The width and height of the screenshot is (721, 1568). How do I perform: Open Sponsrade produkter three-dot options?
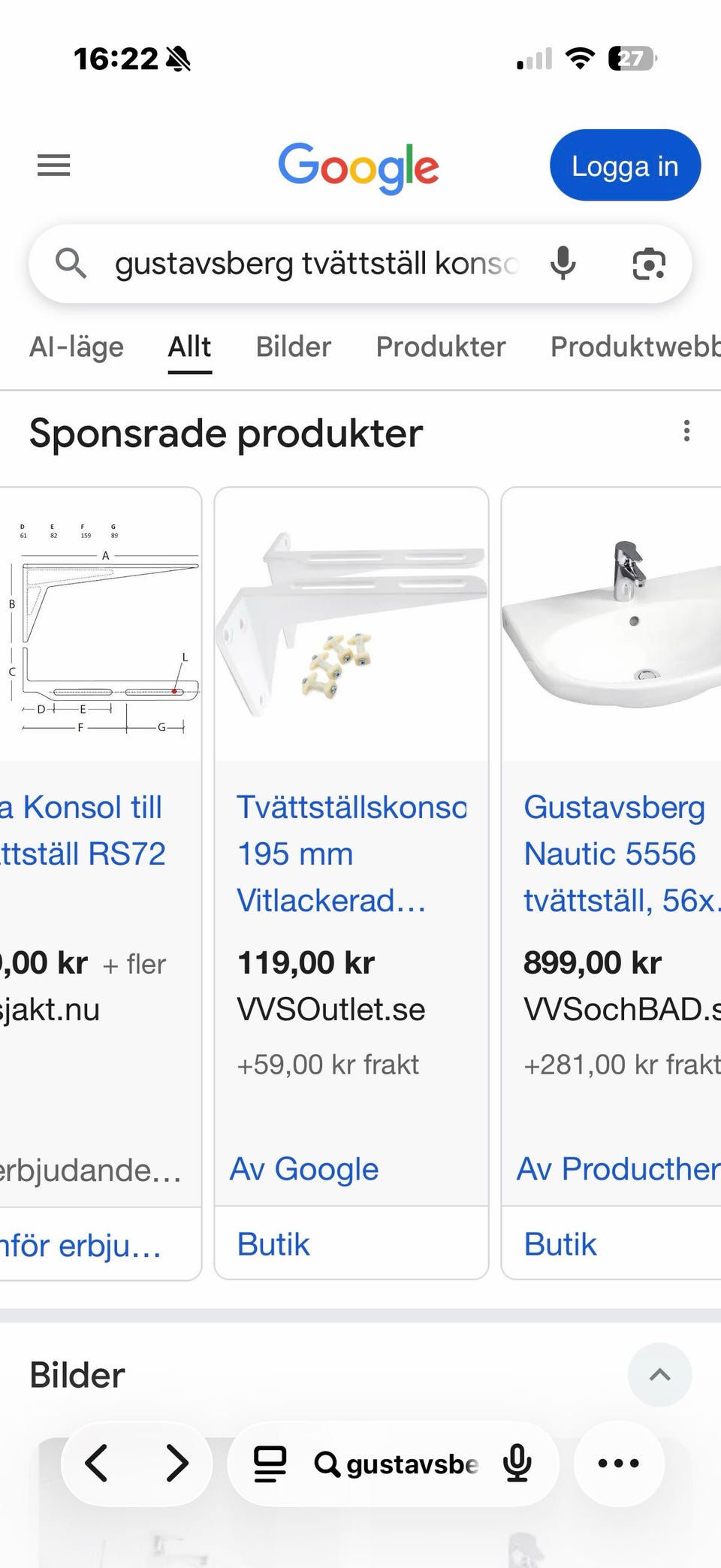click(686, 431)
